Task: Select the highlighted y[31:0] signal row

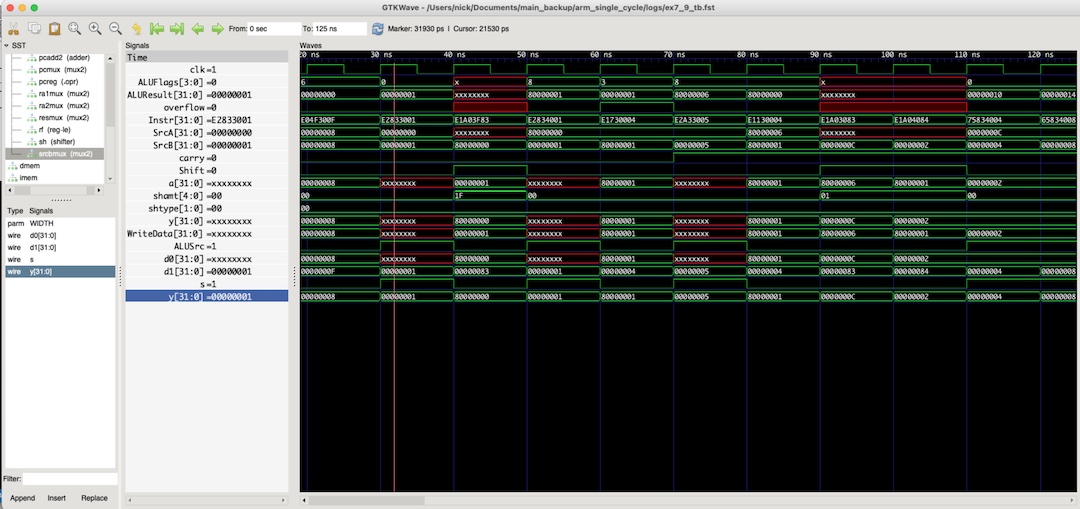Action: 207,297
